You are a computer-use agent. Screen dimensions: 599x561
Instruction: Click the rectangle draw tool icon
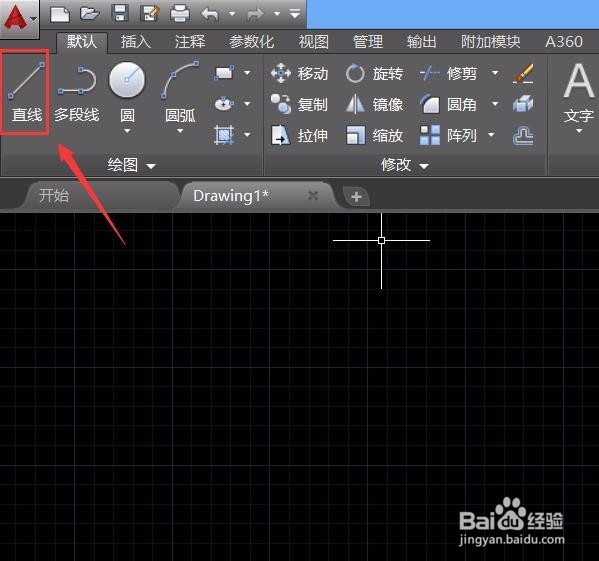[x=224, y=73]
